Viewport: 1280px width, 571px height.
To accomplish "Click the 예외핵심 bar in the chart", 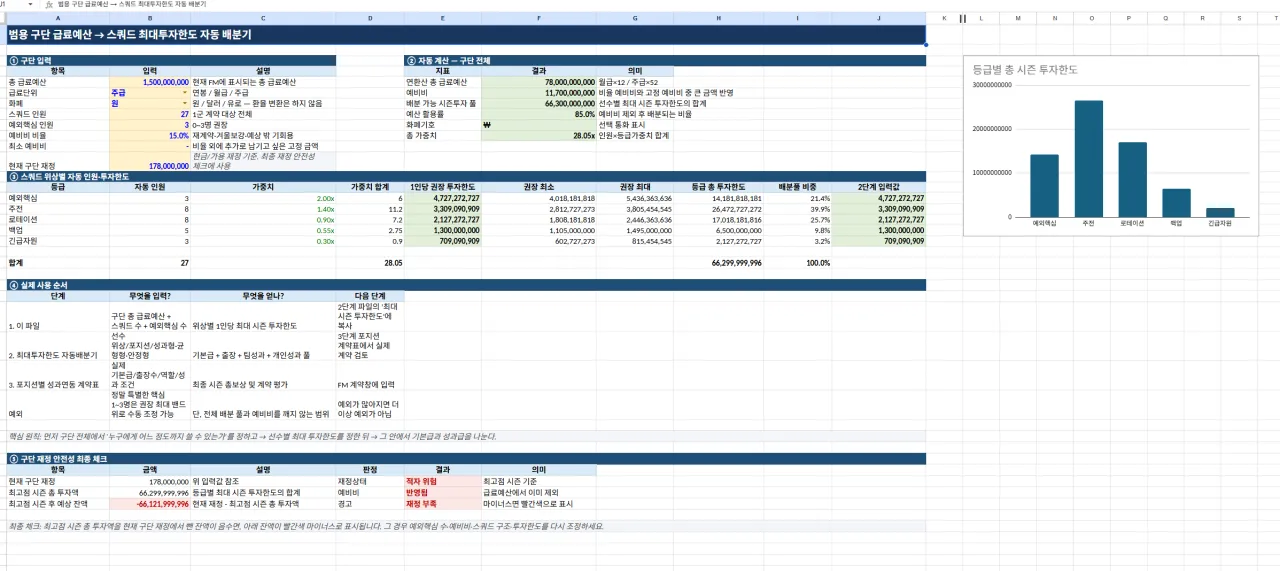I will (x=1044, y=186).
